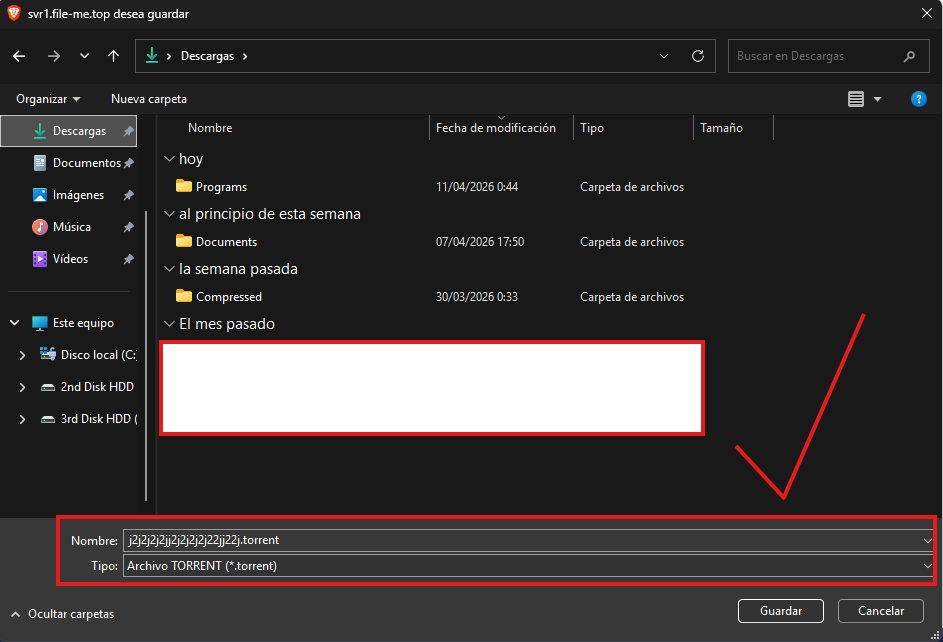The width and height of the screenshot is (943, 642).
Task: Click the pin icon next to Vídeos
Action: 128,258
